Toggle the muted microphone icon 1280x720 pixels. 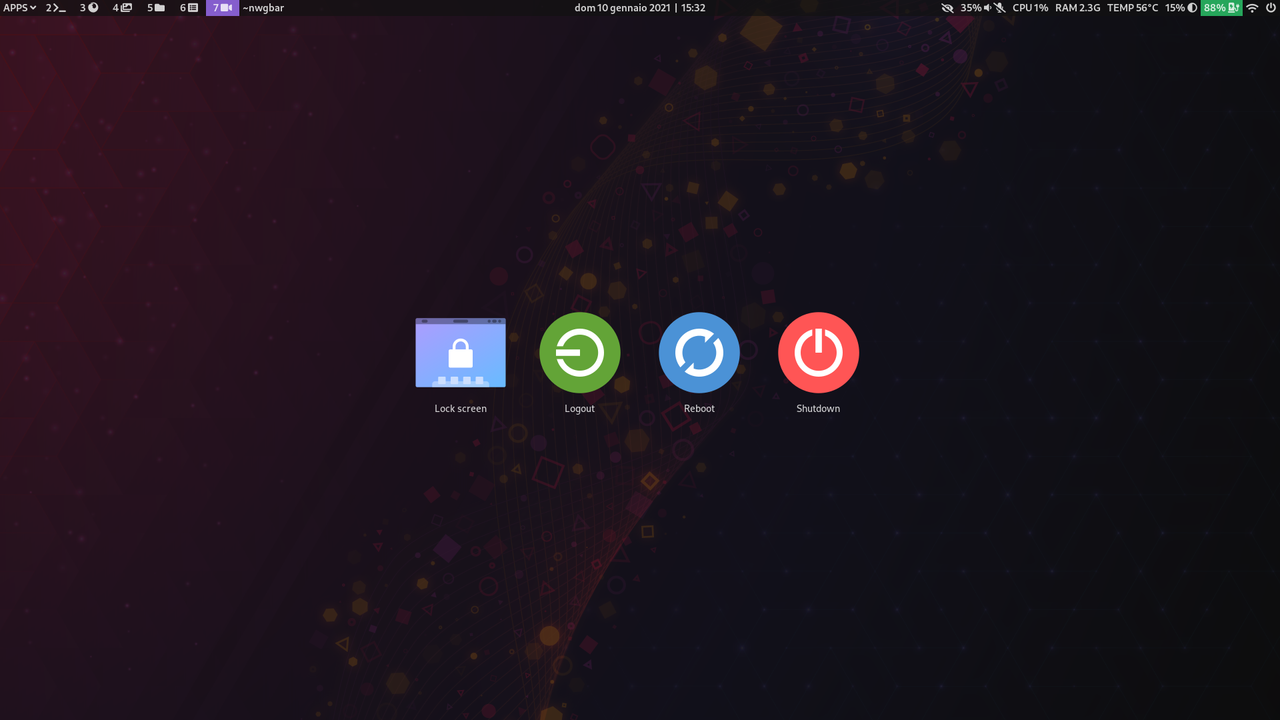[1000, 7]
